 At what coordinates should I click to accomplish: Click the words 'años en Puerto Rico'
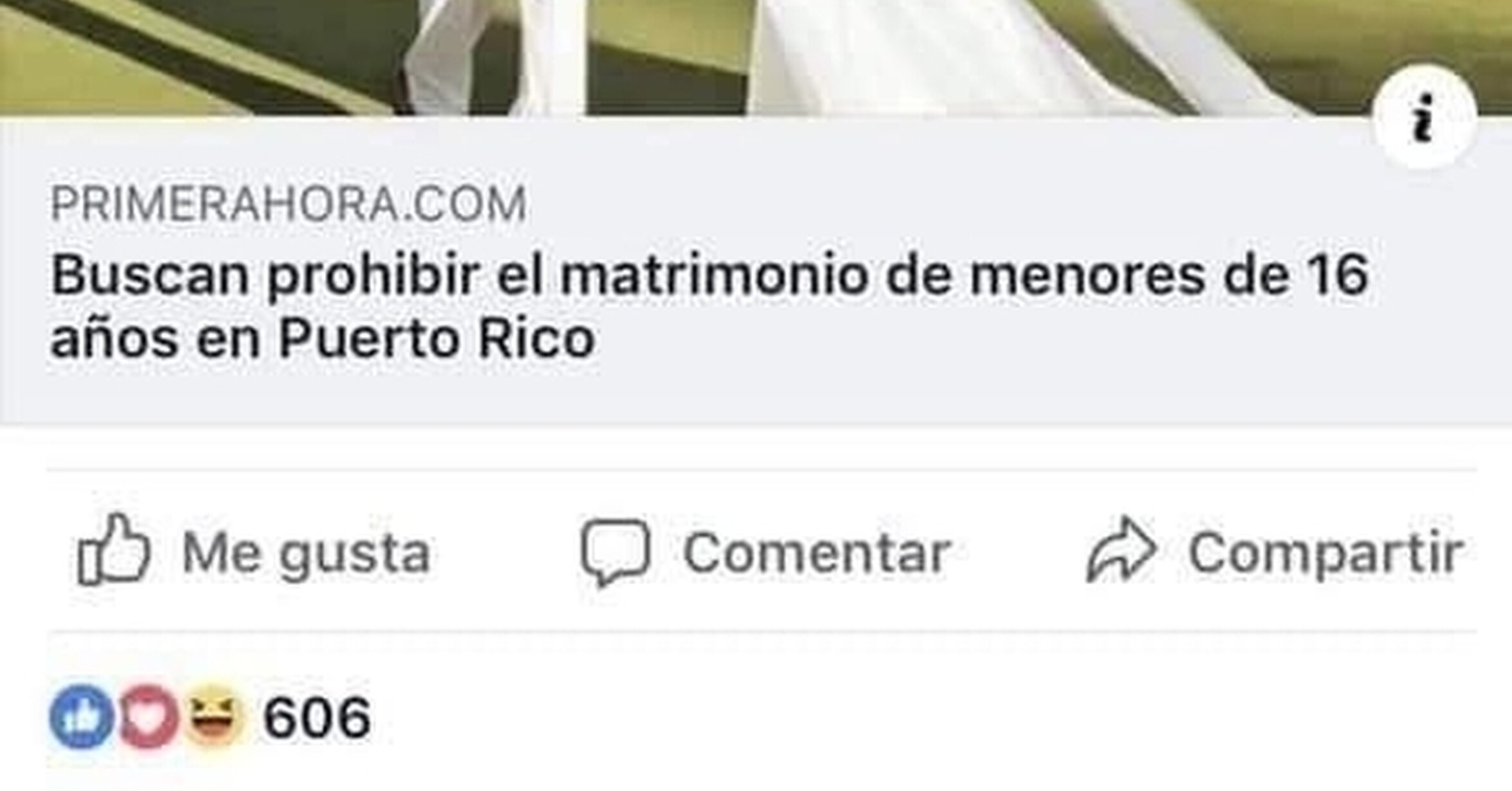(322, 338)
